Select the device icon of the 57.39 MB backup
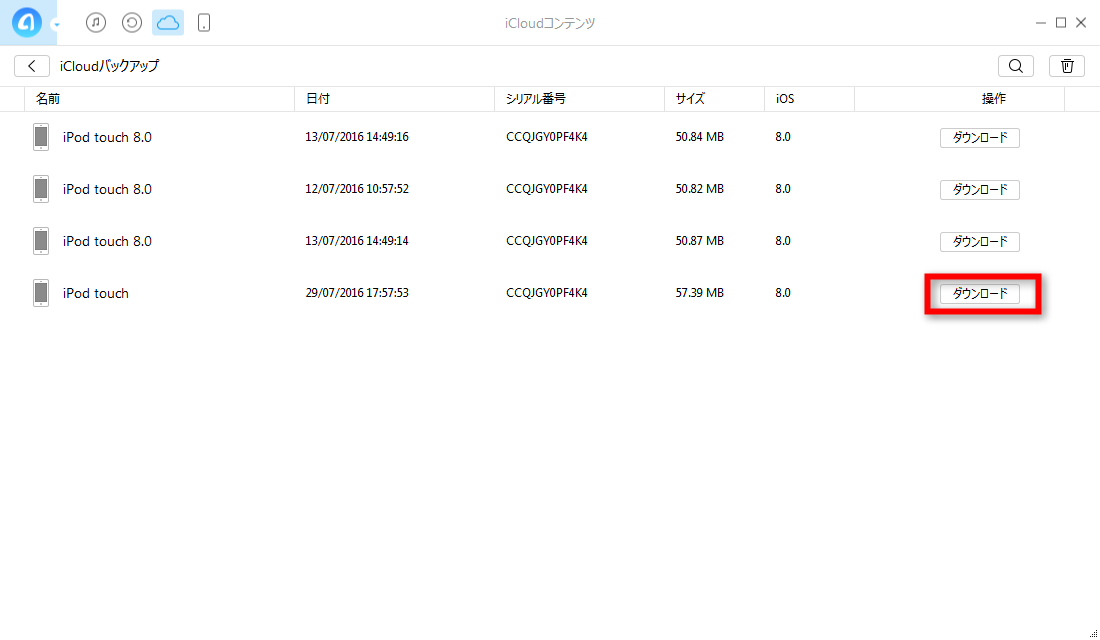The height and width of the screenshot is (640, 1100). (41, 293)
